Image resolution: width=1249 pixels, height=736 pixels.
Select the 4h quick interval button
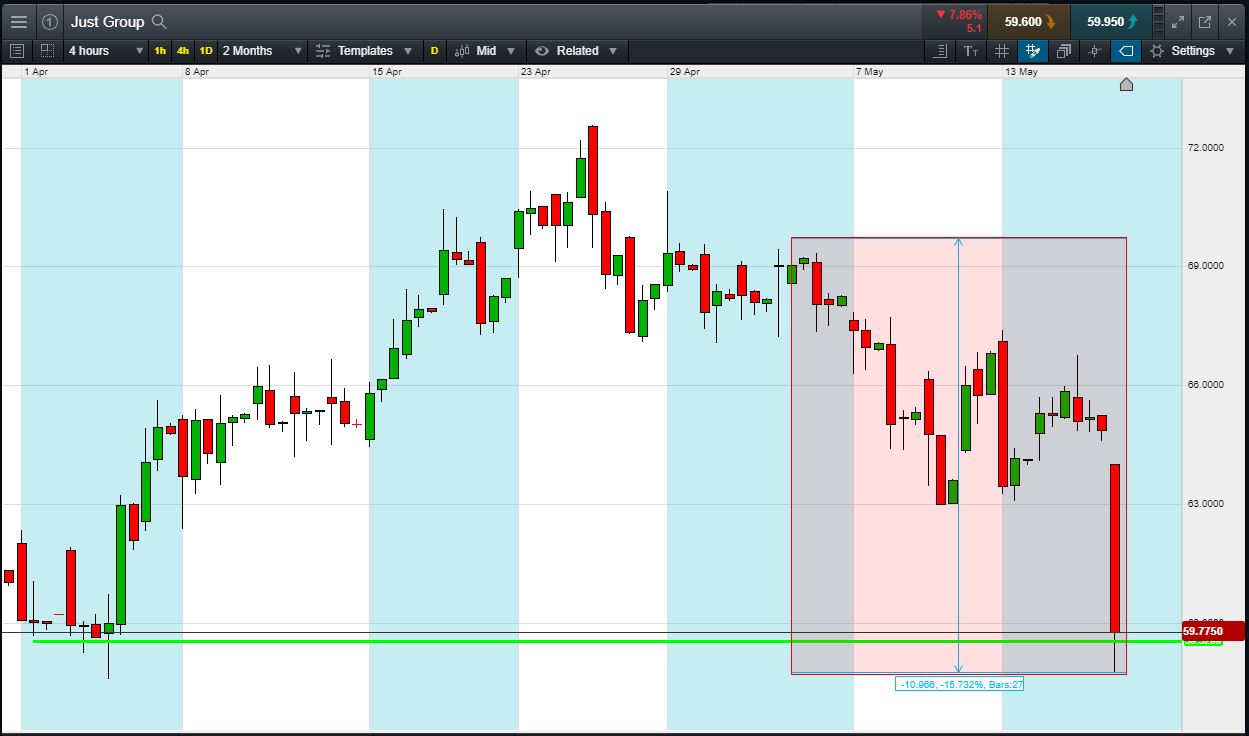183,50
